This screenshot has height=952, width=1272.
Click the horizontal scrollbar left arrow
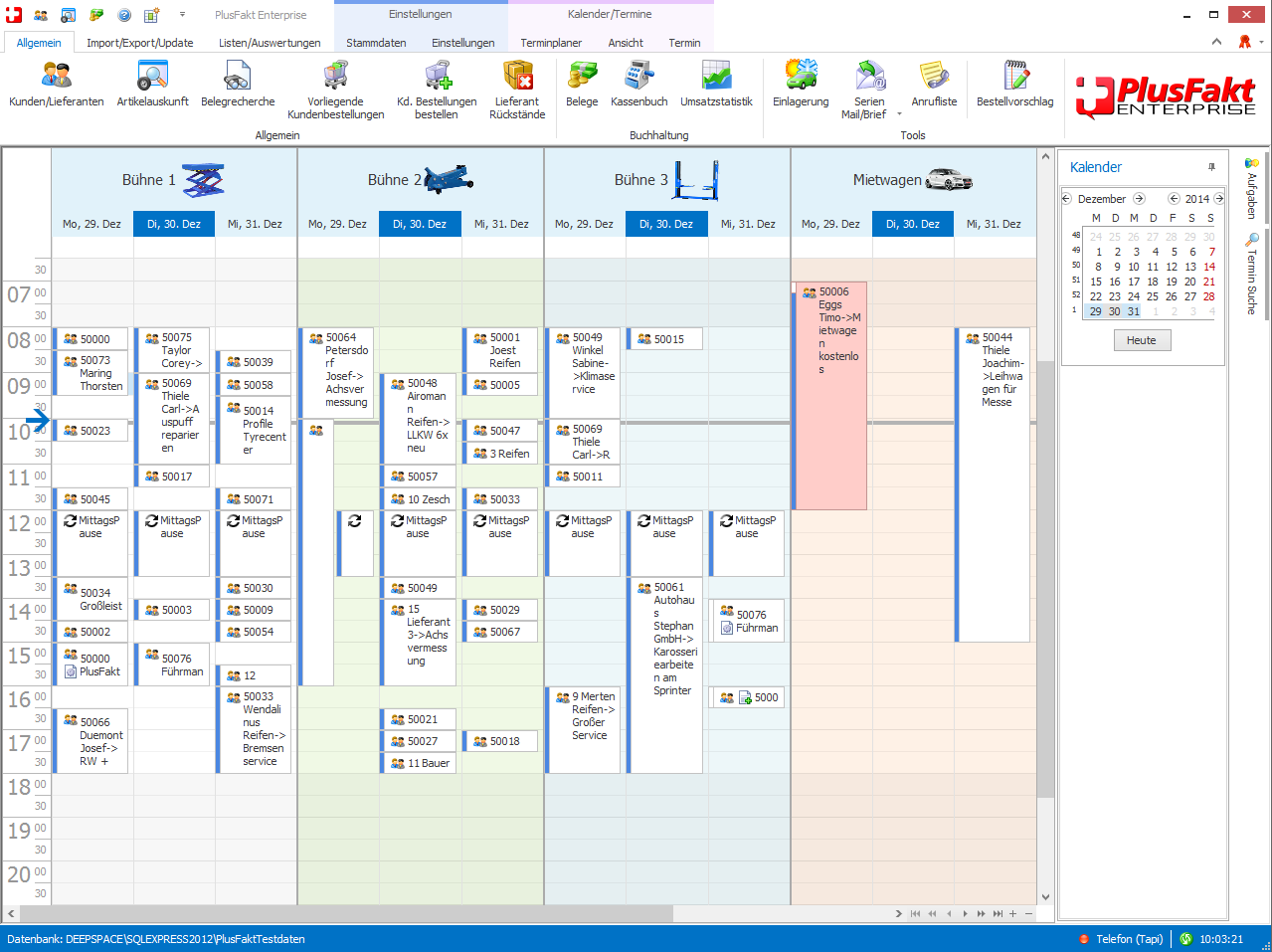coord(11,913)
